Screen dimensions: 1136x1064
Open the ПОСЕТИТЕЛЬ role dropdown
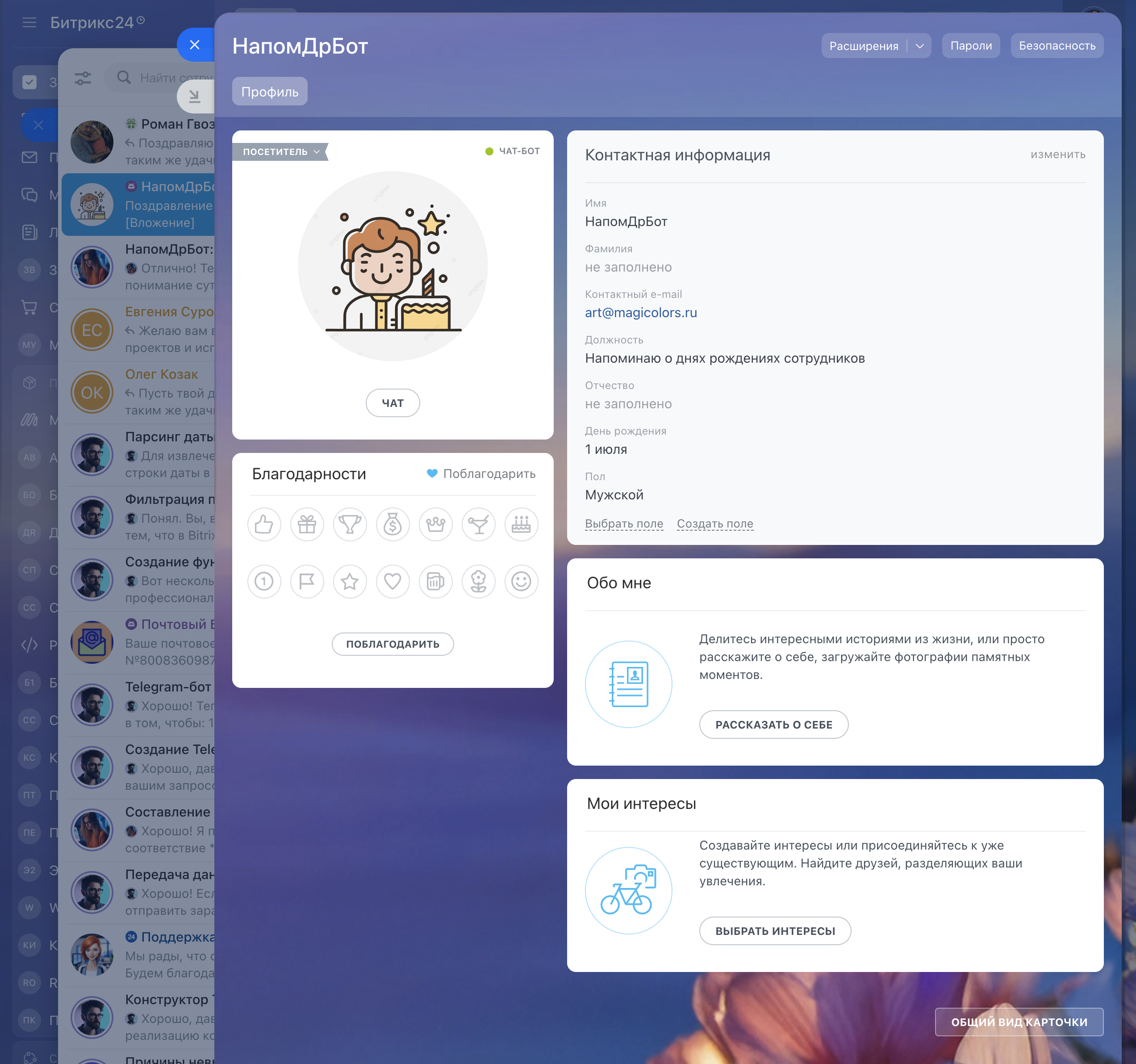pyautogui.click(x=280, y=151)
